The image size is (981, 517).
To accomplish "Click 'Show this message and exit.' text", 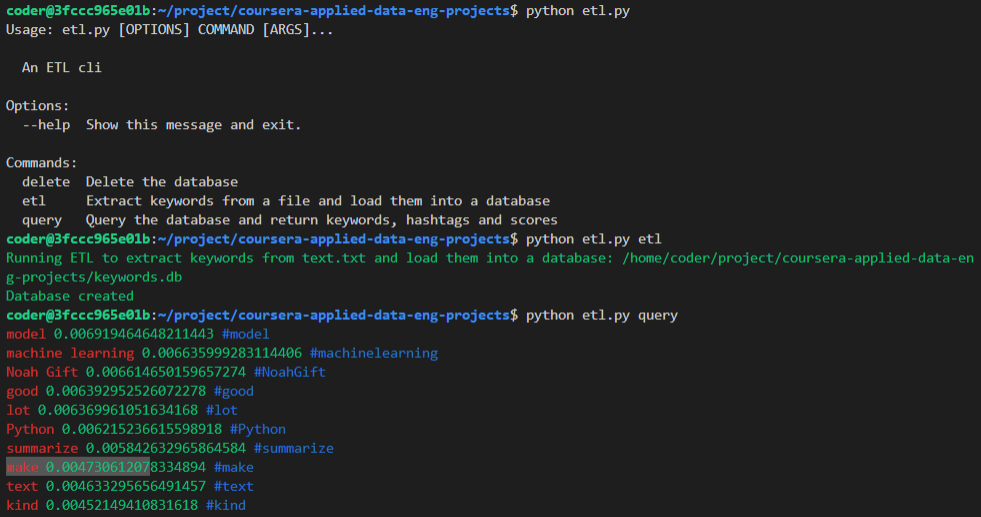I will click(x=193, y=125).
